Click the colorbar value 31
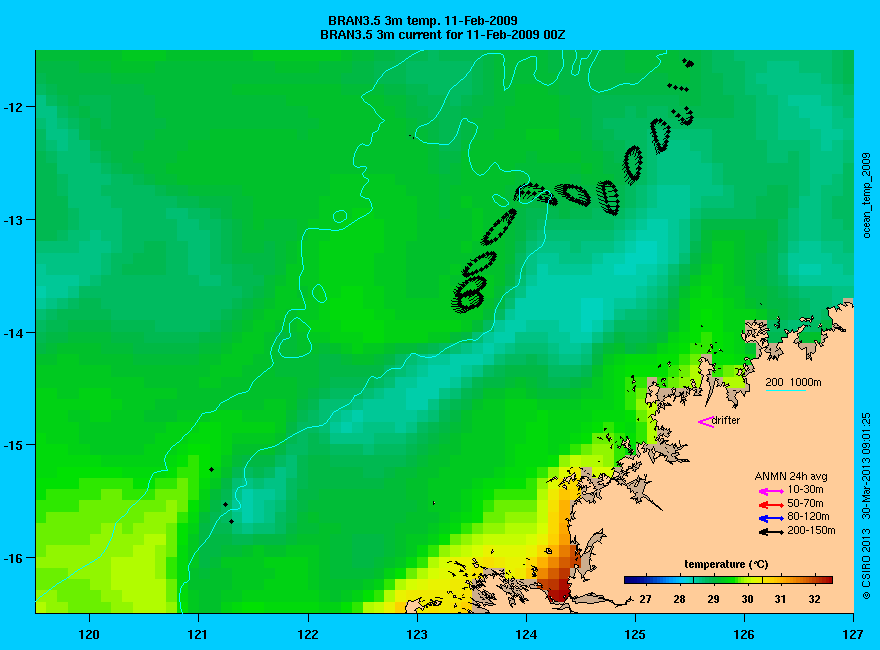This screenshot has width=880, height=650. point(780,599)
